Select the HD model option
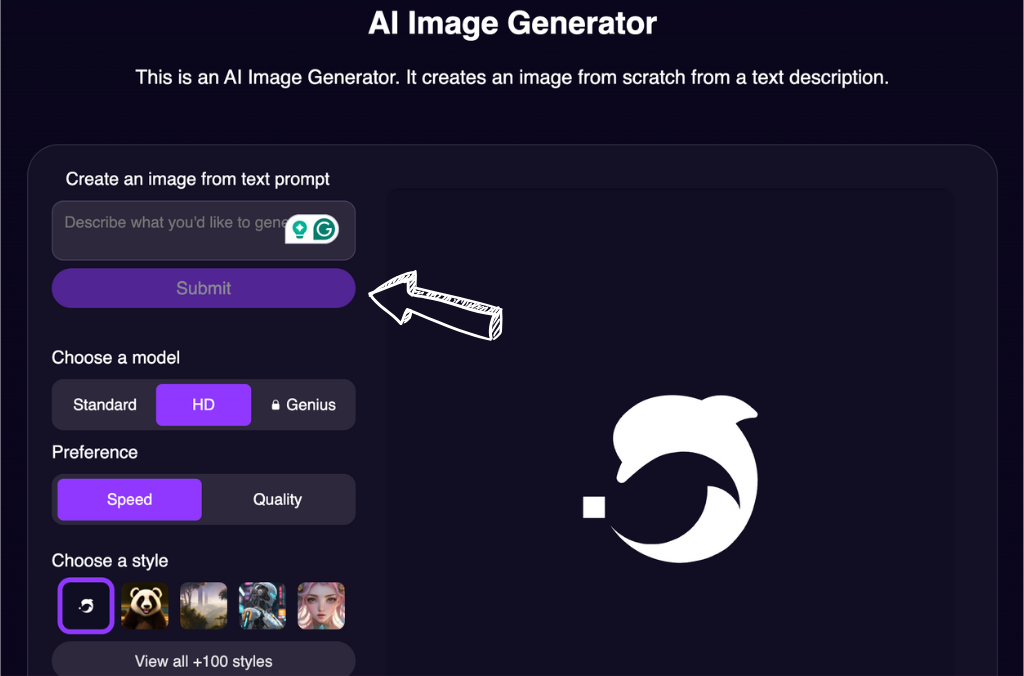The image size is (1024, 676). [203, 404]
